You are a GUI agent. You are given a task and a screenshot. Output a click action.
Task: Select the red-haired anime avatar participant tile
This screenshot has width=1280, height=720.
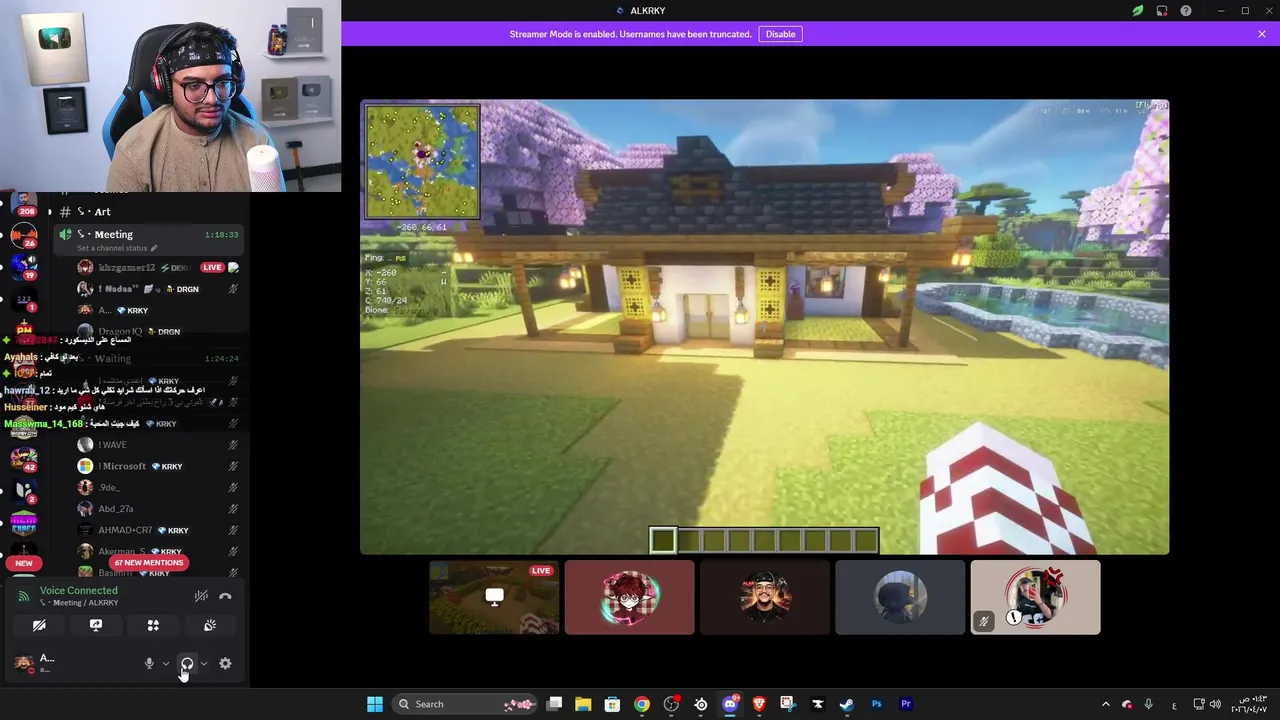click(x=629, y=597)
